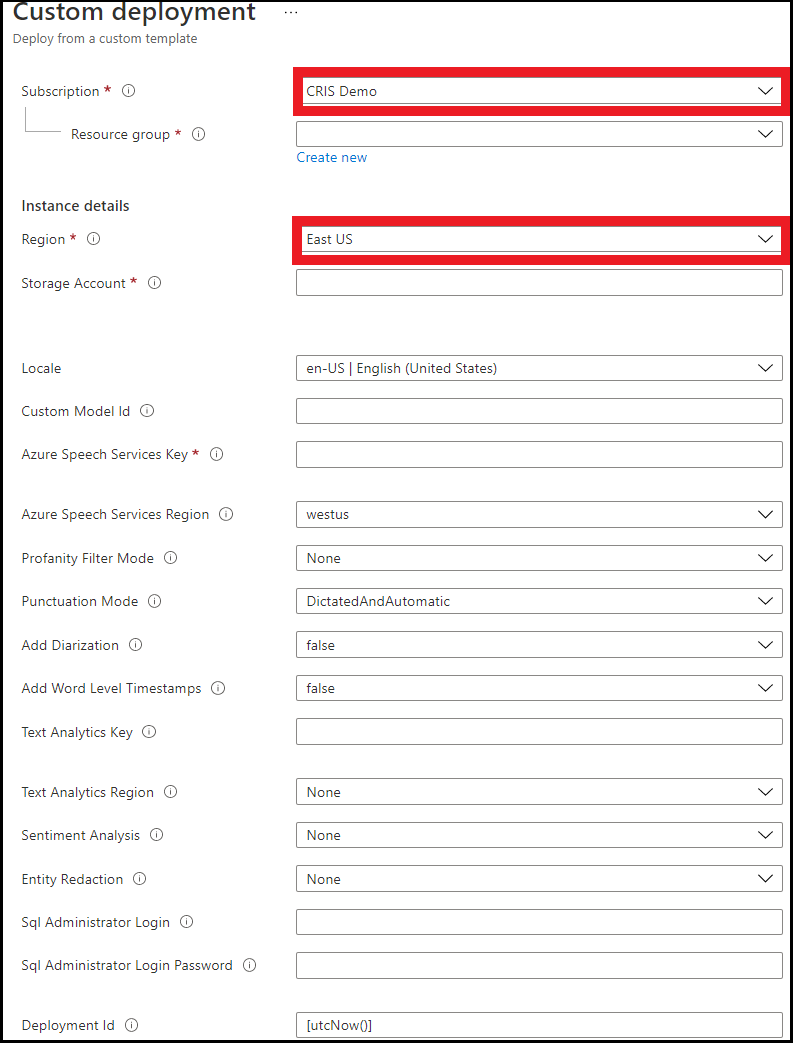Image resolution: width=793 pixels, height=1043 pixels.
Task: Click the Sql Administrator Login Password field
Action: (x=539, y=965)
